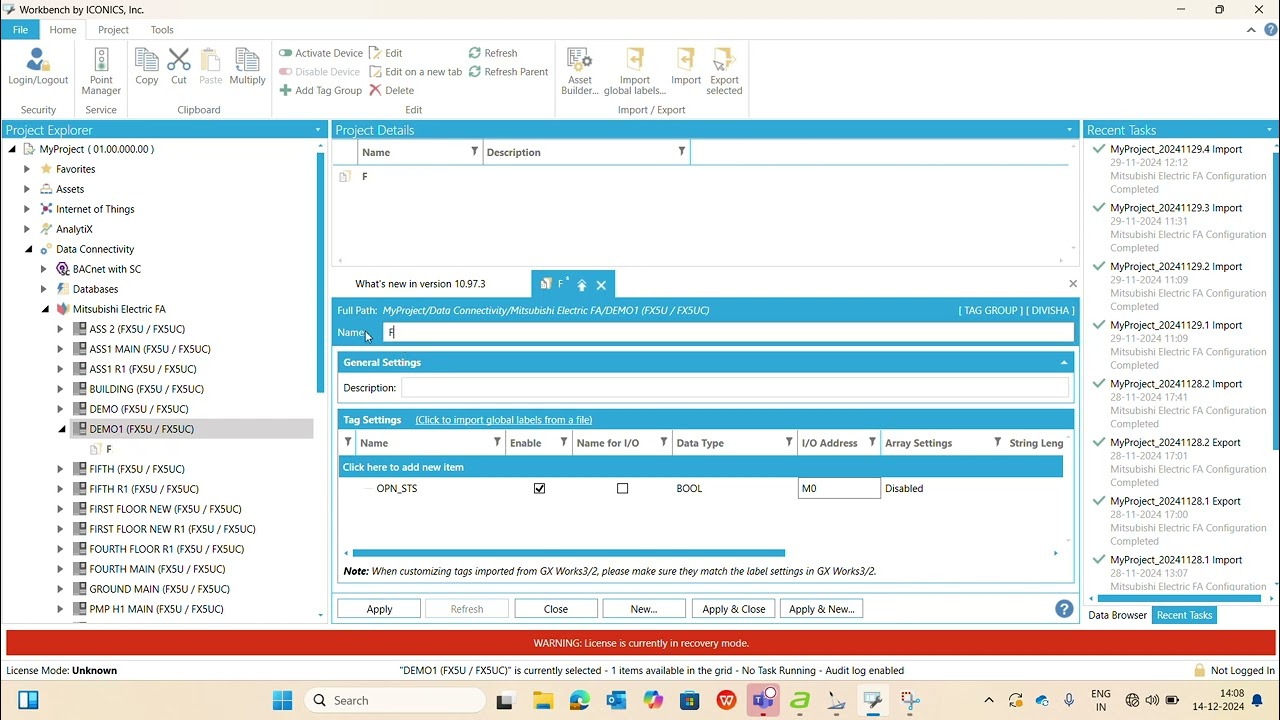Click the Import icon in the ribbon
The height and width of the screenshot is (720, 1280).
coord(686,66)
